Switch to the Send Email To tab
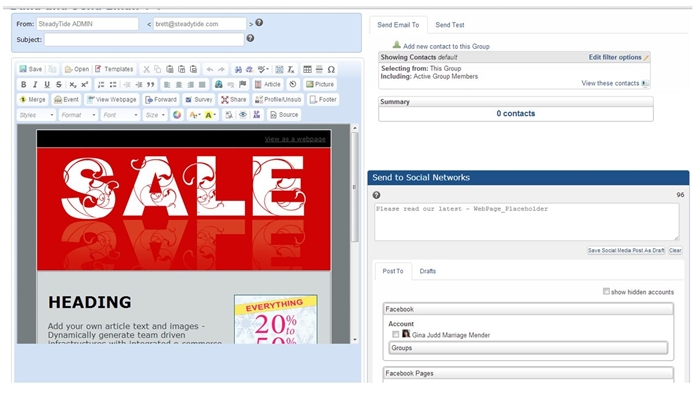 [x=398, y=25]
